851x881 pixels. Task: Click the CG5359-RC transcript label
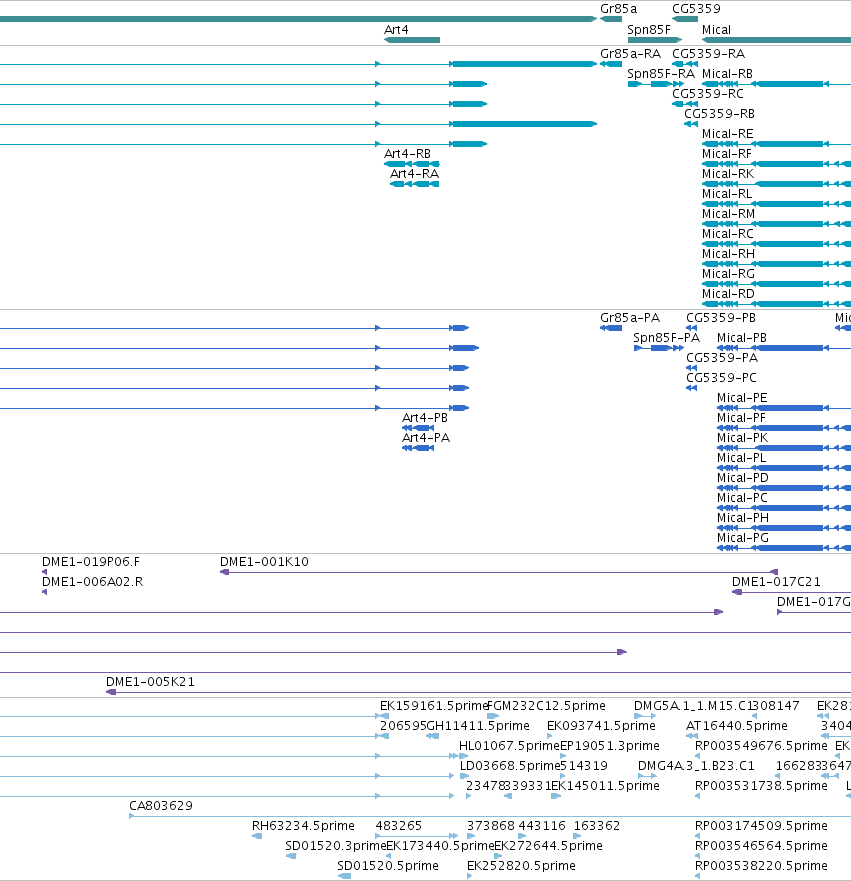[x=708, y=94]
